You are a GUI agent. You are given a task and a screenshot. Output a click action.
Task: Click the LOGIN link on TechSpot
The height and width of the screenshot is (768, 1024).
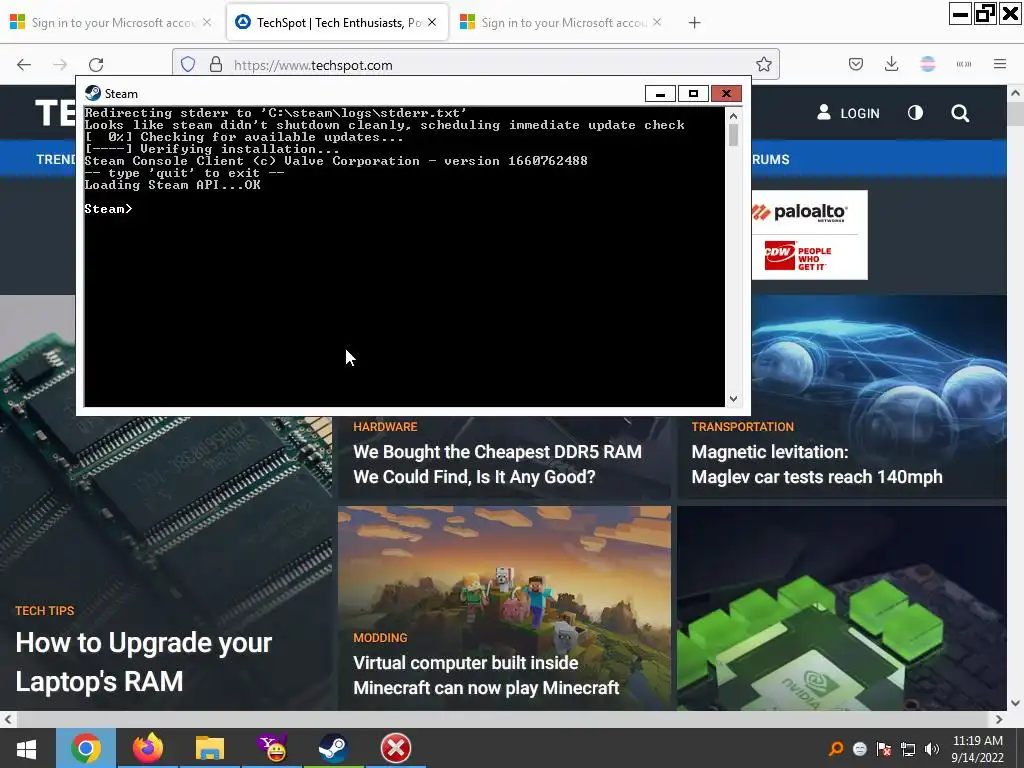(848, 113)
